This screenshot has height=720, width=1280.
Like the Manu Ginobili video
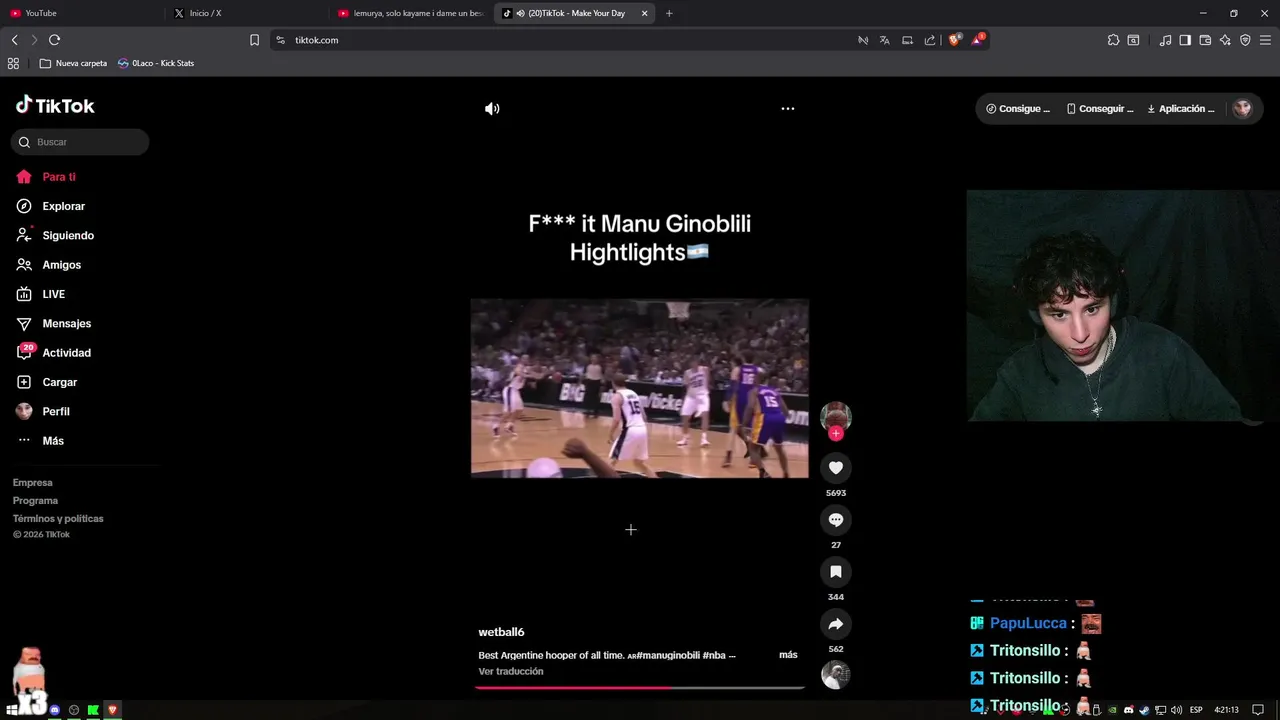836,467
